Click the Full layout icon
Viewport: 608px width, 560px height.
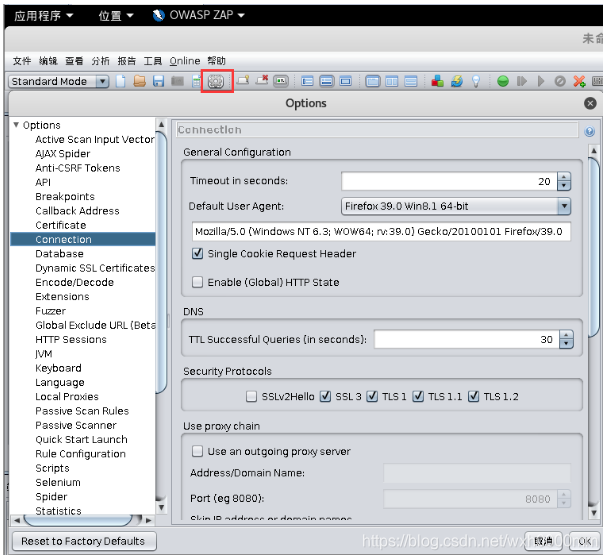(x=345, y=81)
